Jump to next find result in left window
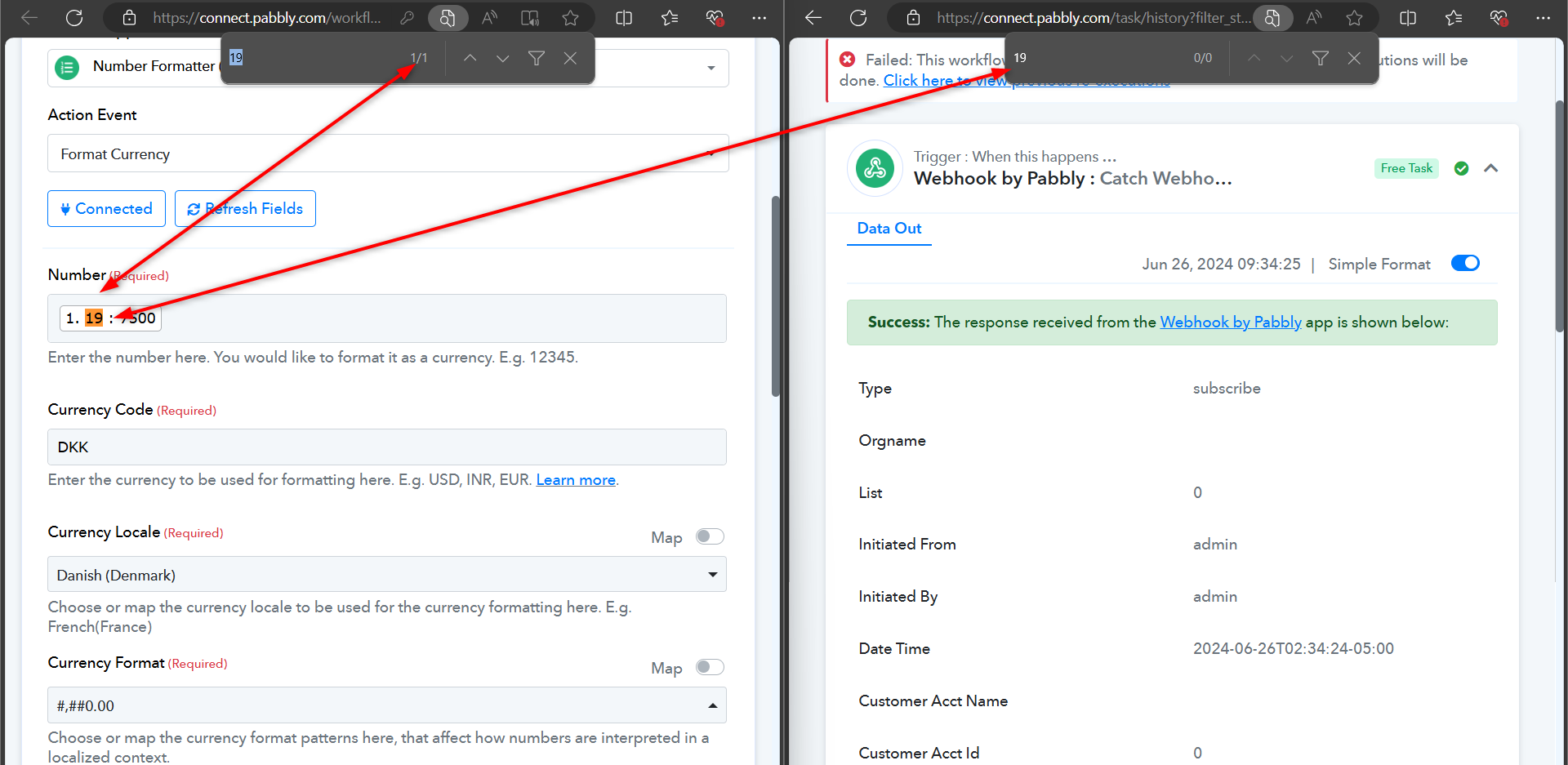1568x765 pixels. pos(503,58)
